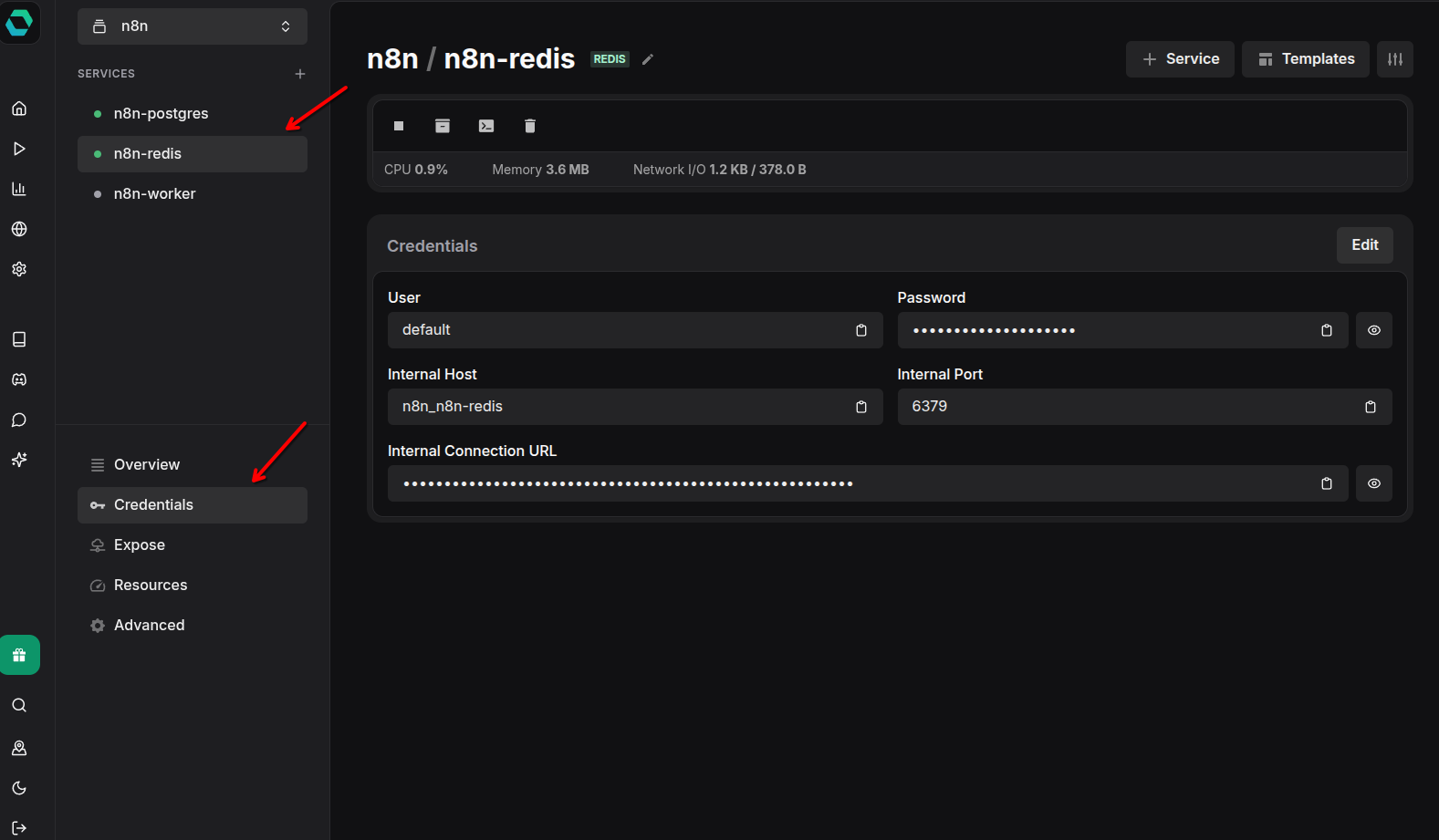Open the sparkle what's new icon
1439x840 pixels.
19,460
